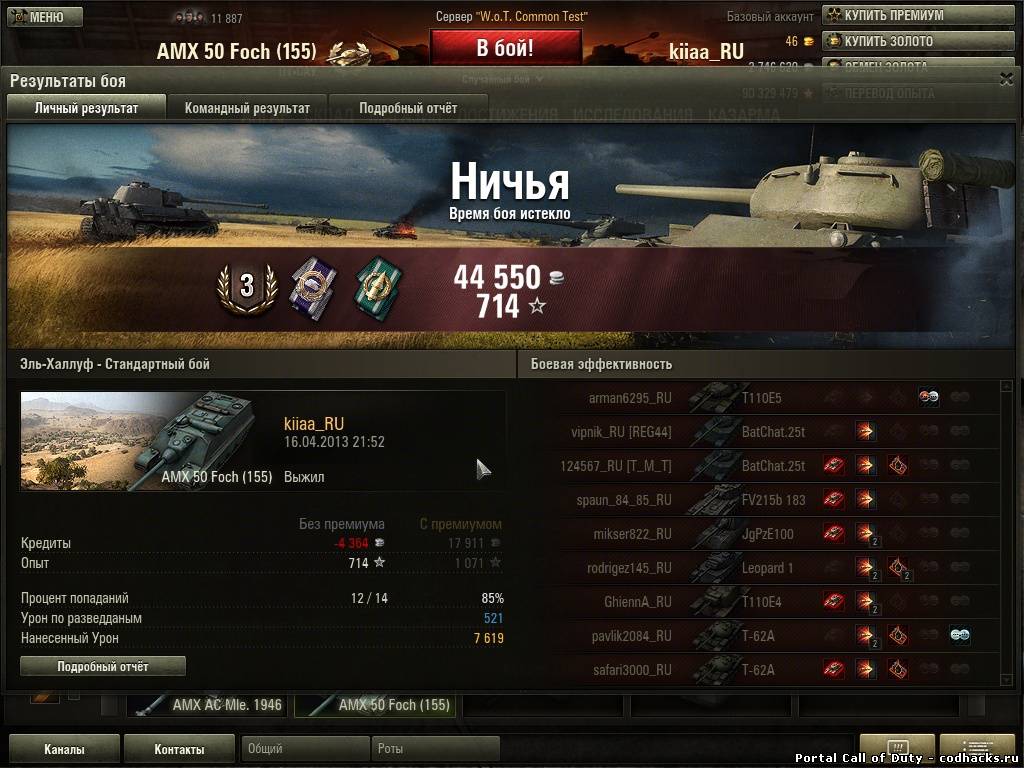Click pavlik2084_RU's assist icon in T-62A row
The height and width of the screenshot is (768, 1024).
coord(959,635)
